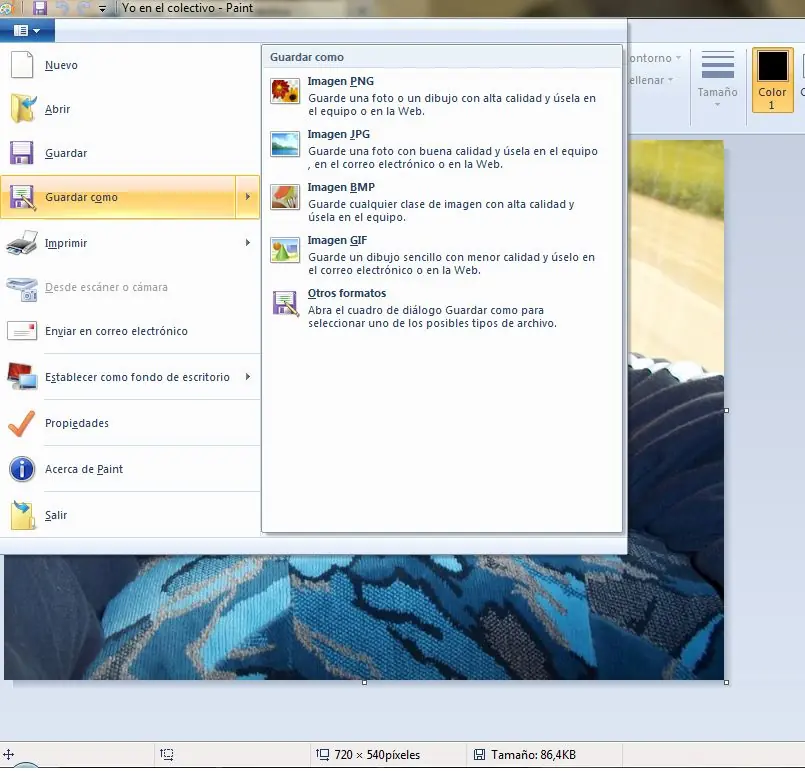Choose Abrir from the file menu
The height and width of the screenshot is (771, 805).
pyautogui.click(x=130, y=109)
